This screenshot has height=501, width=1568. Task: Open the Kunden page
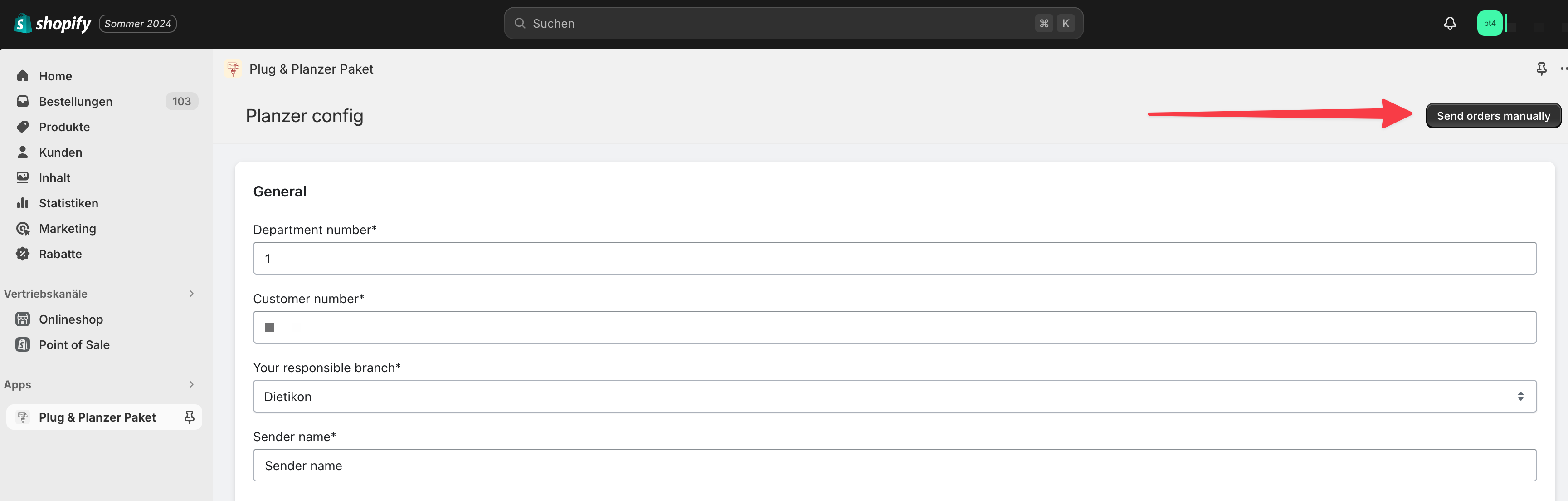[60, 152]
